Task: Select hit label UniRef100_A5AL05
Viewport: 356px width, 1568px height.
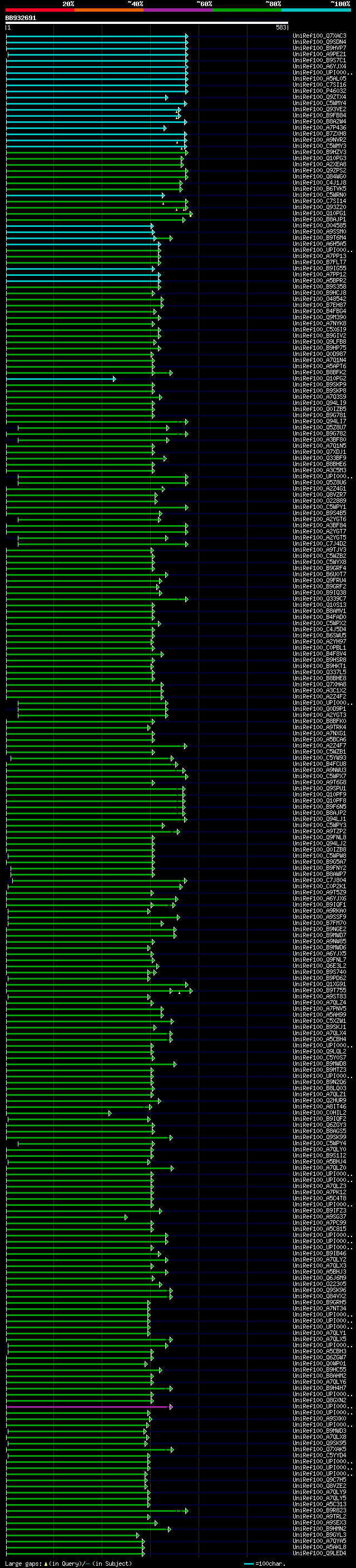Action: pos(319,78)
